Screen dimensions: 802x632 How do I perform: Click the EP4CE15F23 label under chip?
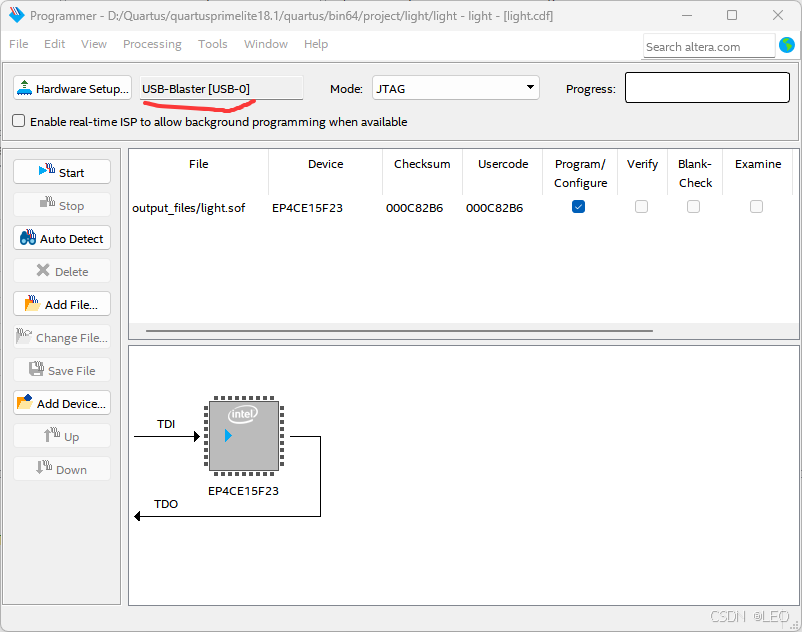coord(243,491)
